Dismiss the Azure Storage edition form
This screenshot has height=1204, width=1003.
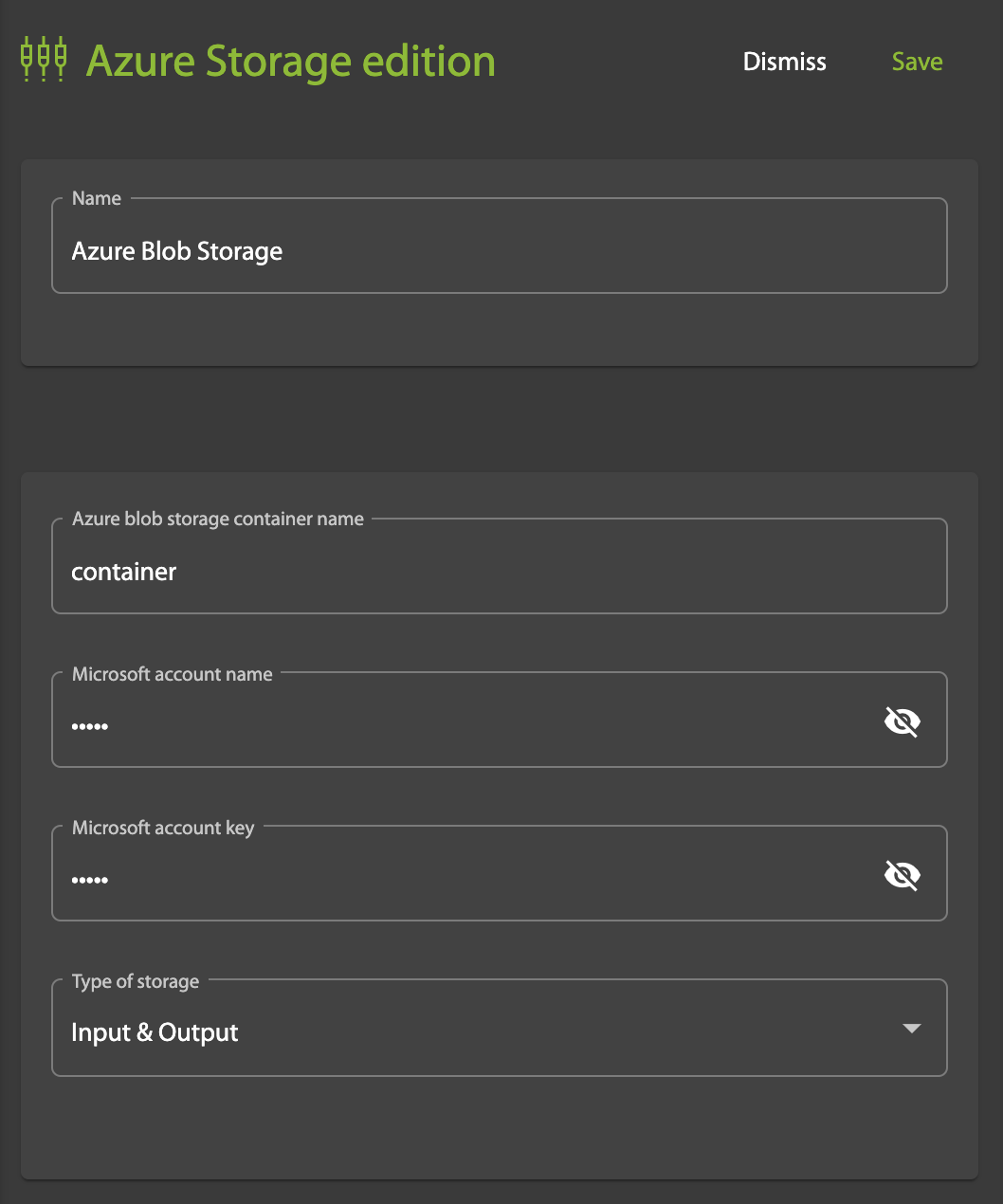point(784,62)
